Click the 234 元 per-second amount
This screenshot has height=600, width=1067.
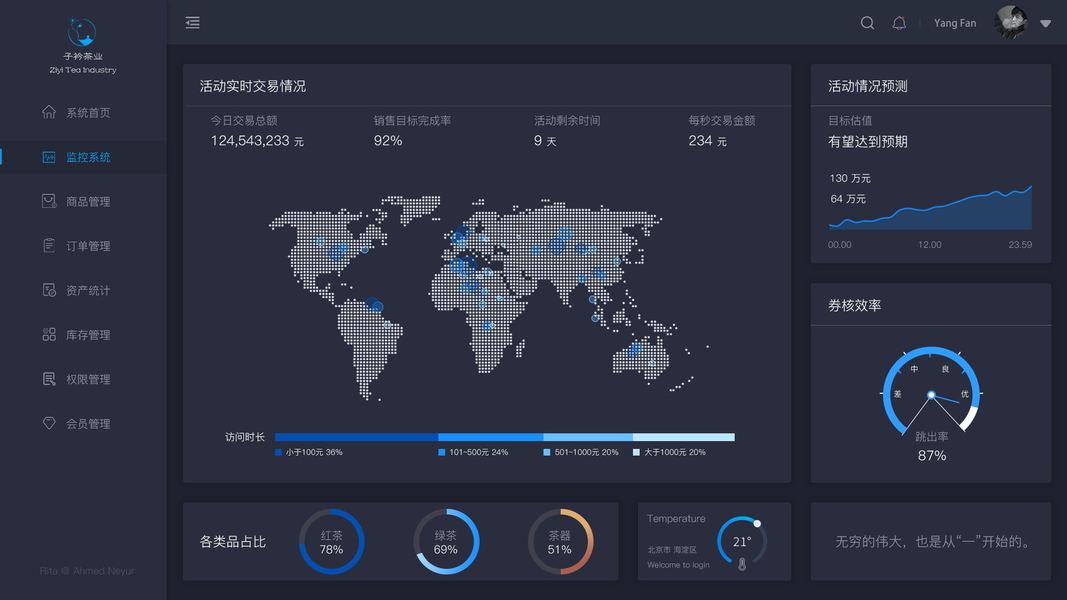pos(707,141)
